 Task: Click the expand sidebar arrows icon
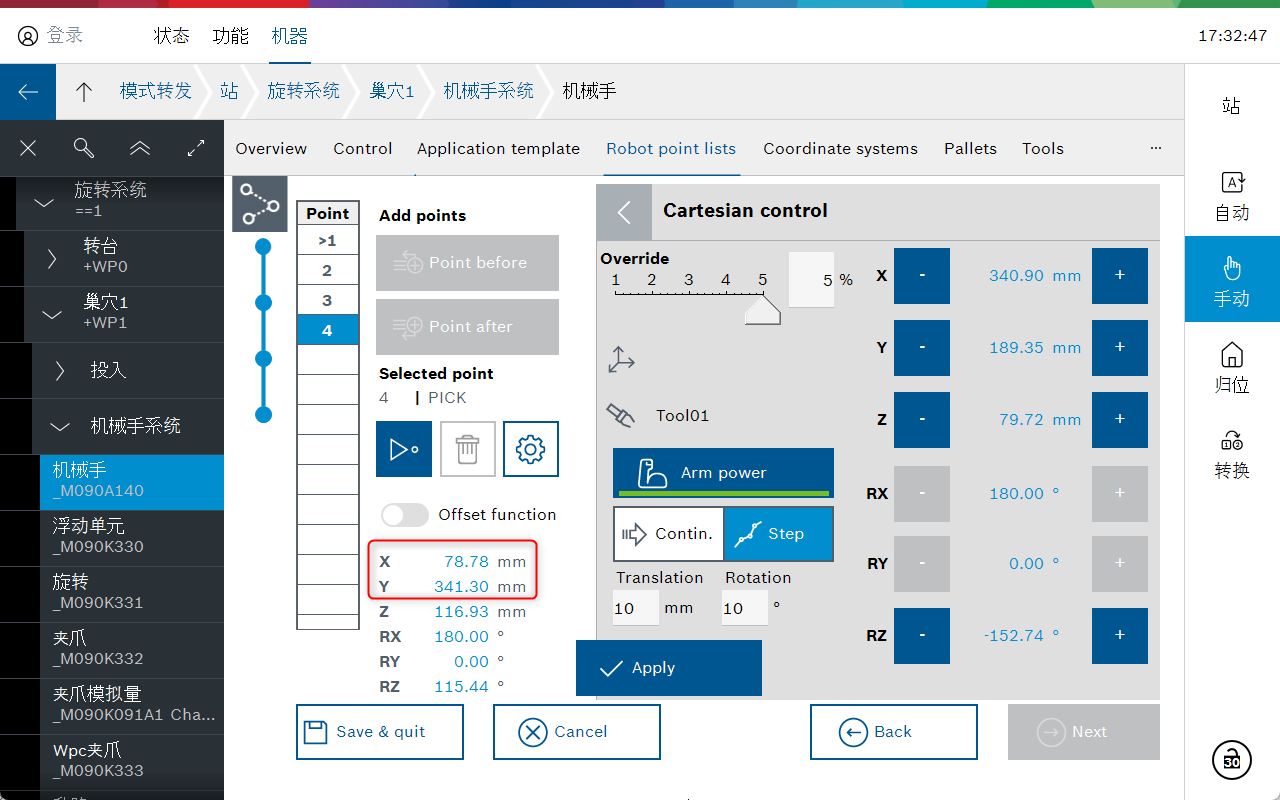[196, 148]
